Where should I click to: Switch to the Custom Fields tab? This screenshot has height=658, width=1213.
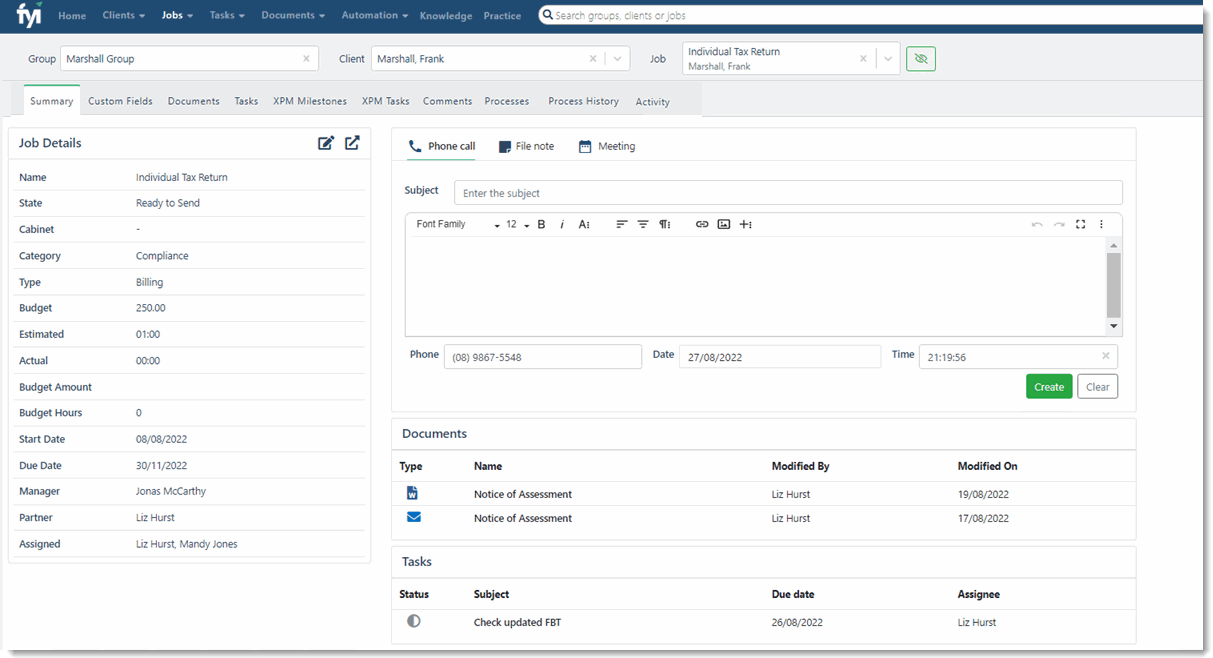pos(120,101)
